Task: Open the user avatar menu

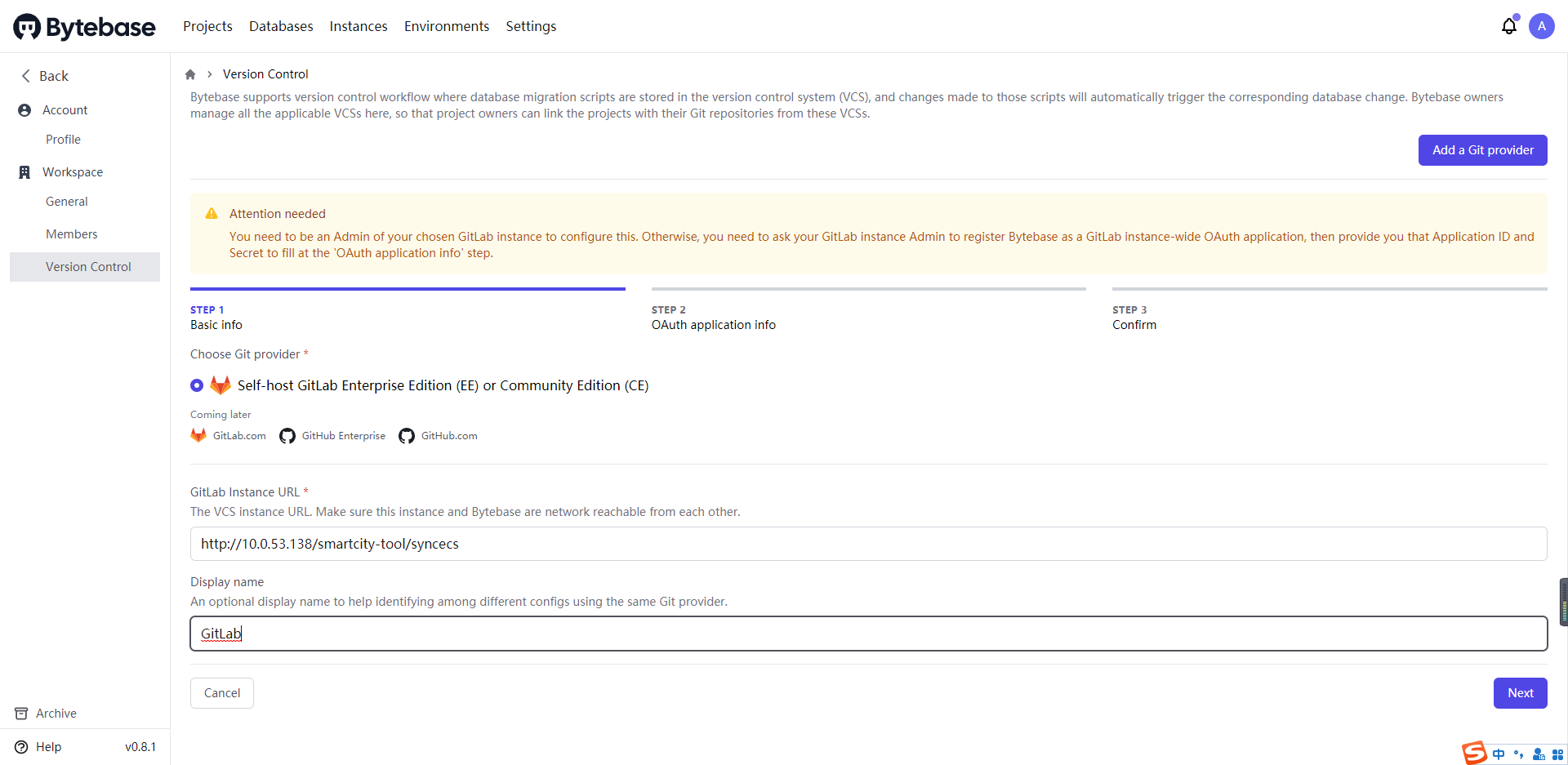Action: [x=1542, y=26]
